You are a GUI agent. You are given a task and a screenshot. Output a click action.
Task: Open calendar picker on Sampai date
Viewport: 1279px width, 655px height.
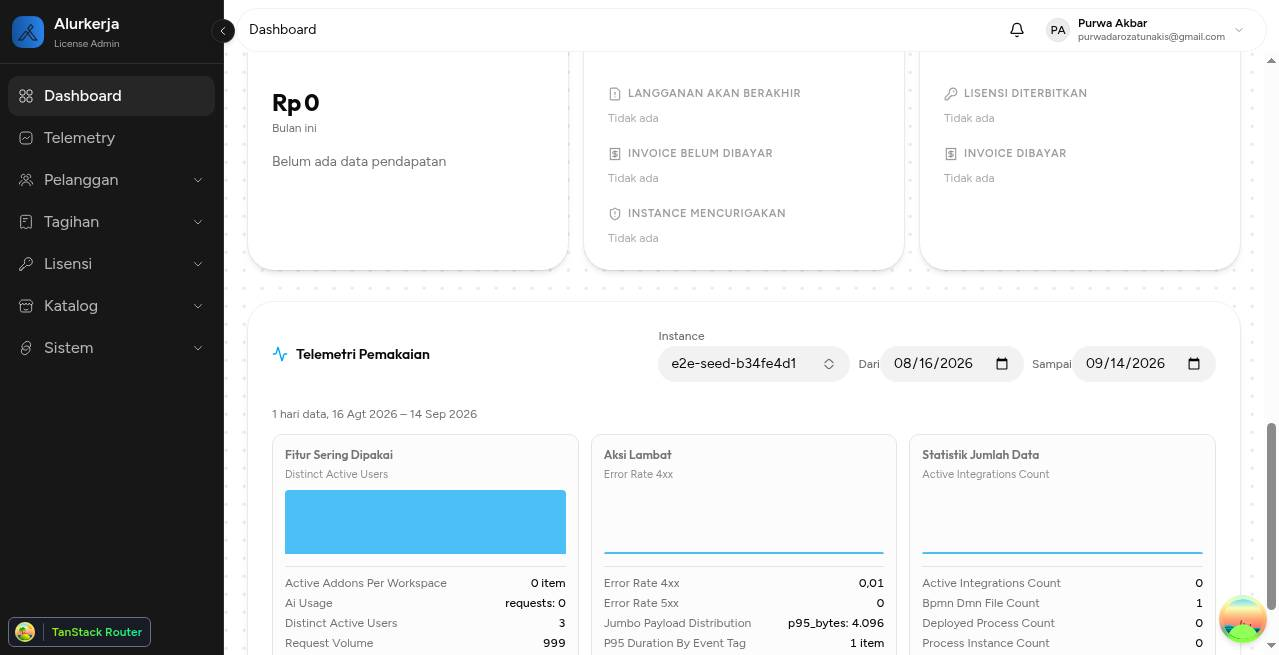click(1194, 364)
